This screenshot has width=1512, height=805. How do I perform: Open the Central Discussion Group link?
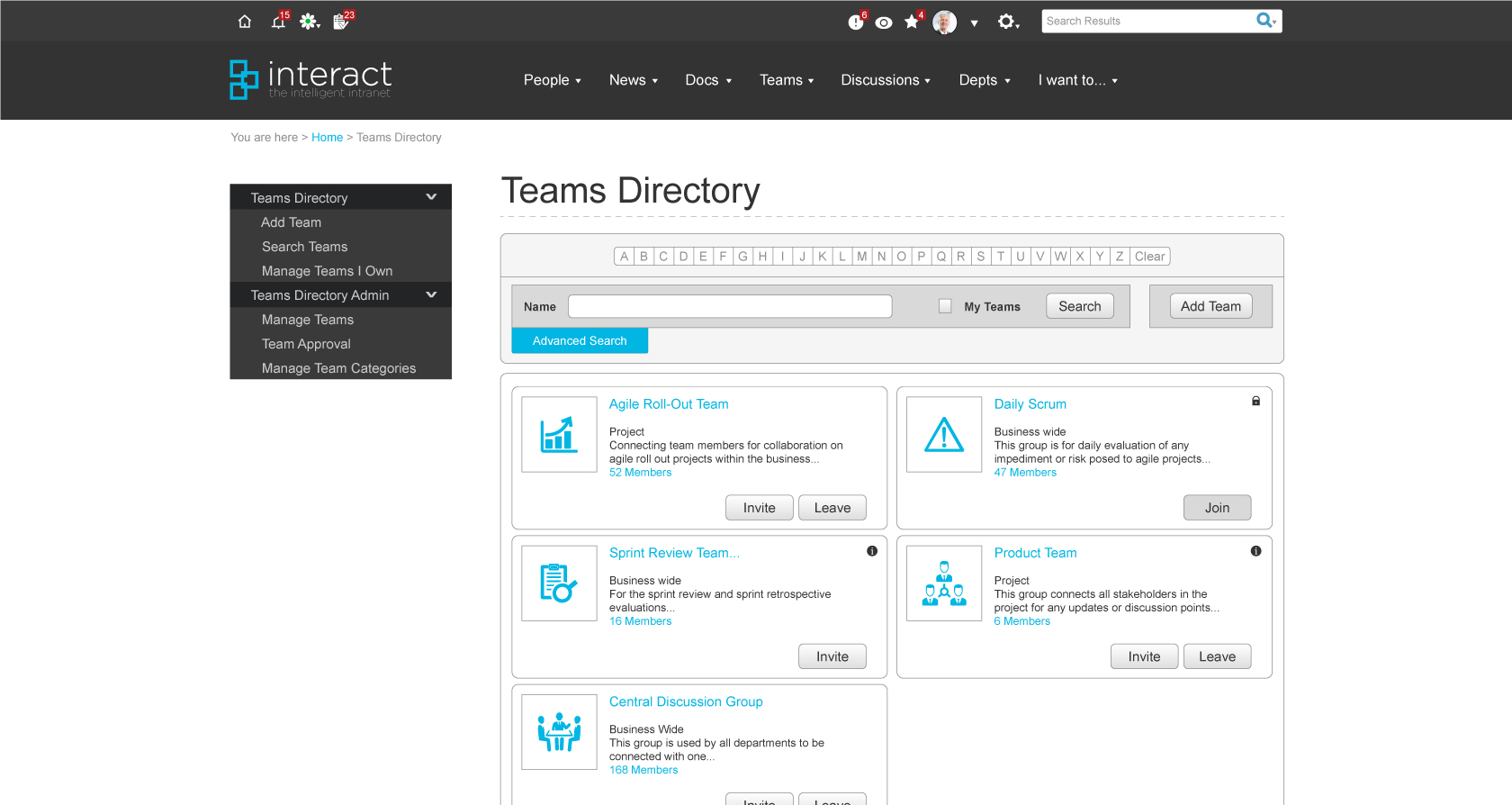click(686, 701)
